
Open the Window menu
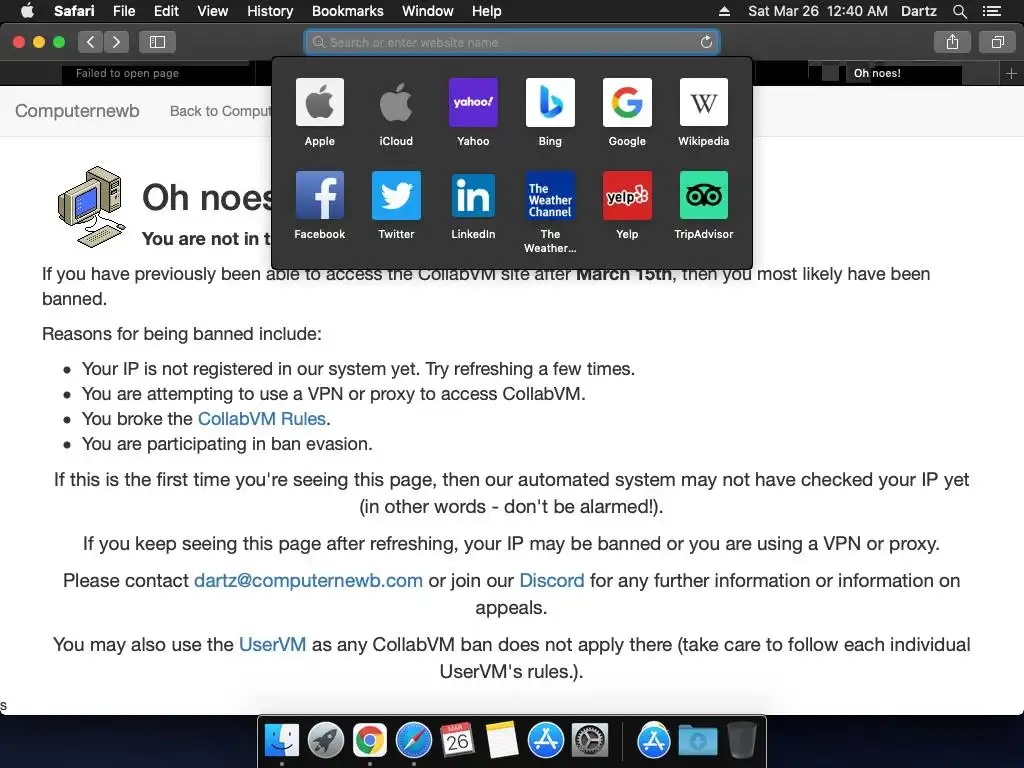click(x=428, y=11)
